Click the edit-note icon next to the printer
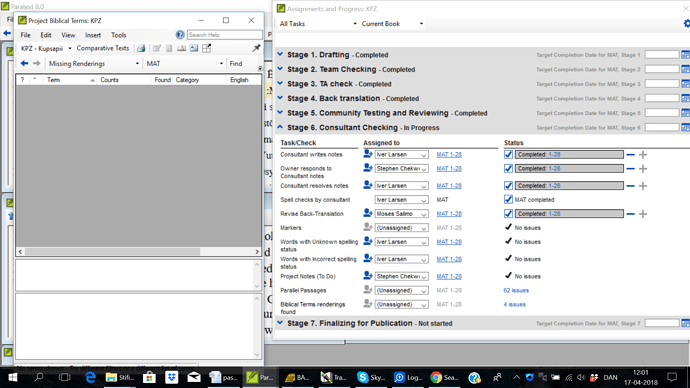The height and width of the screenshot is (388, 690). 157,48
